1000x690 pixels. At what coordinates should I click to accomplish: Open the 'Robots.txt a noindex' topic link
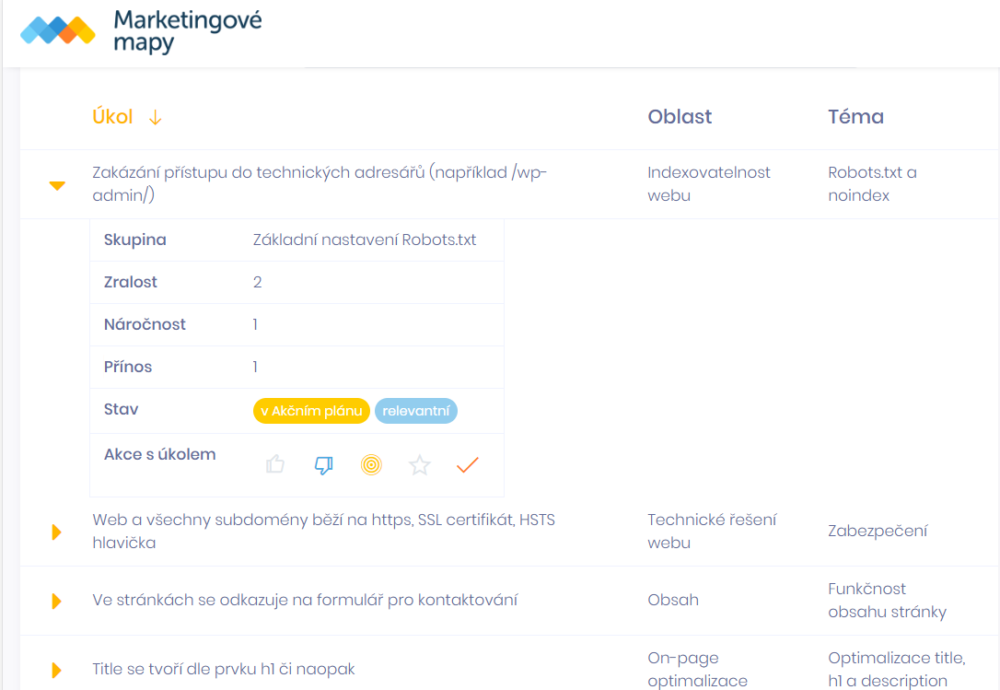[x=872, y=183]
